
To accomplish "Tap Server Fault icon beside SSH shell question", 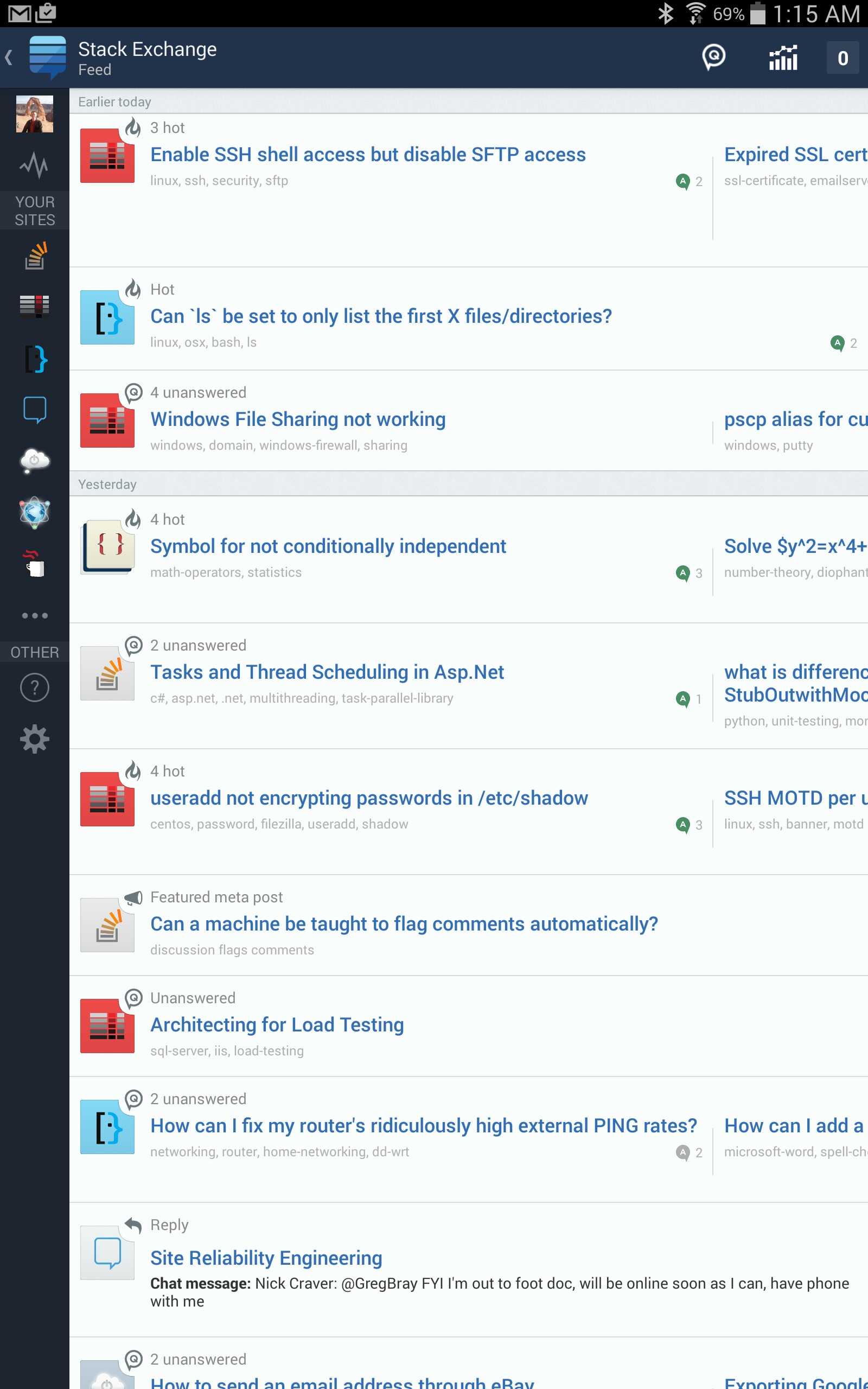I will (x=107, y=156).
